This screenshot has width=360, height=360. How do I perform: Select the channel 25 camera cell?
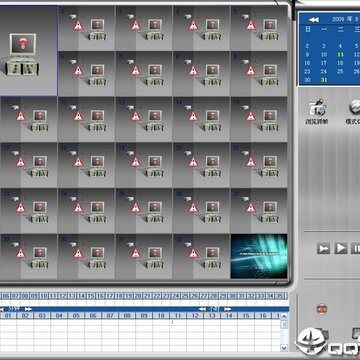(x=144, y=211)
